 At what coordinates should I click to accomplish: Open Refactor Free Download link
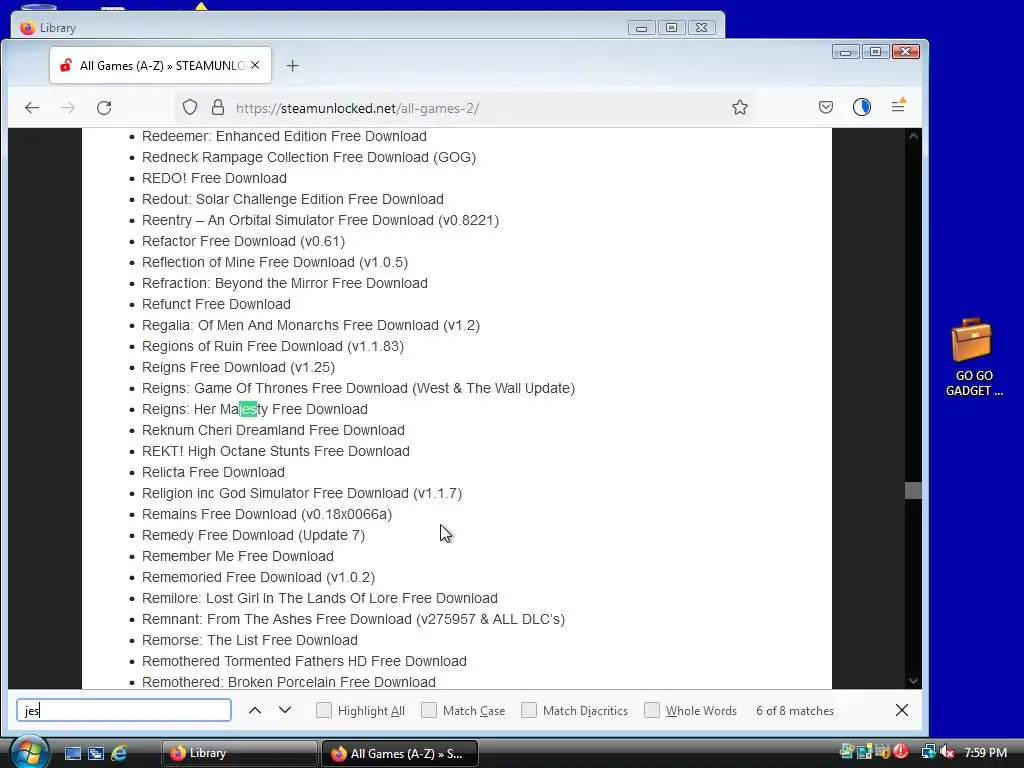point(243,241)
